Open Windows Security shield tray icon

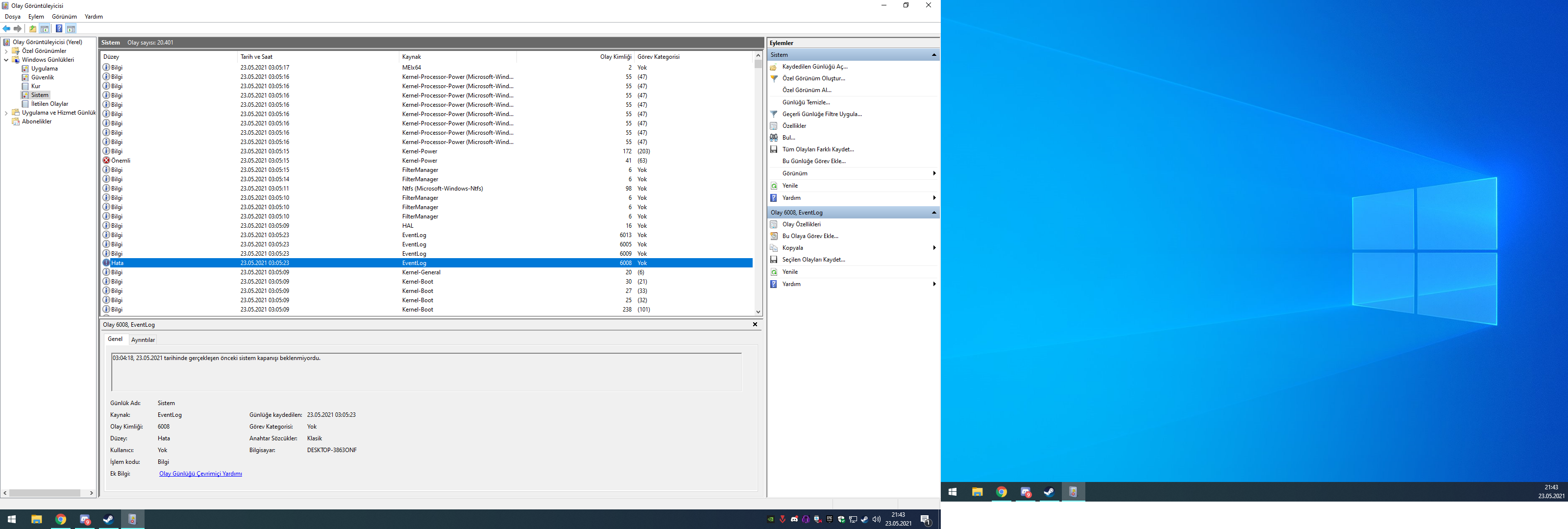841,519
